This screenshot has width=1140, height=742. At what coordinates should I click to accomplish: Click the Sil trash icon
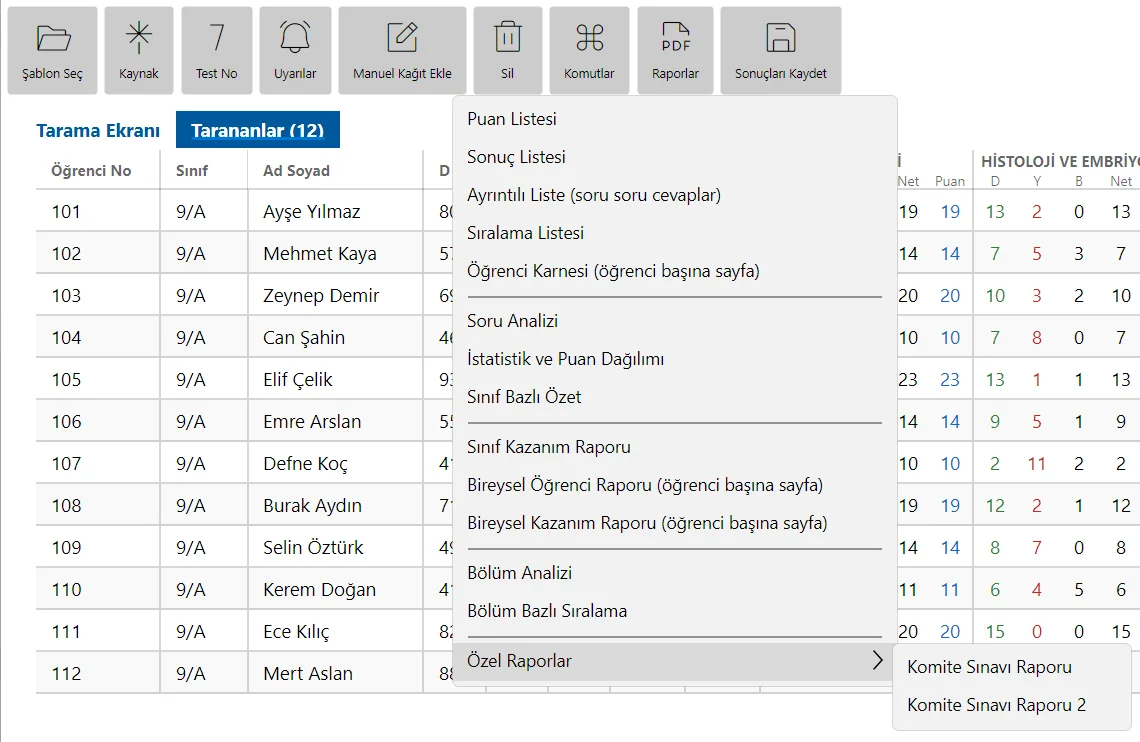point(507,38)
